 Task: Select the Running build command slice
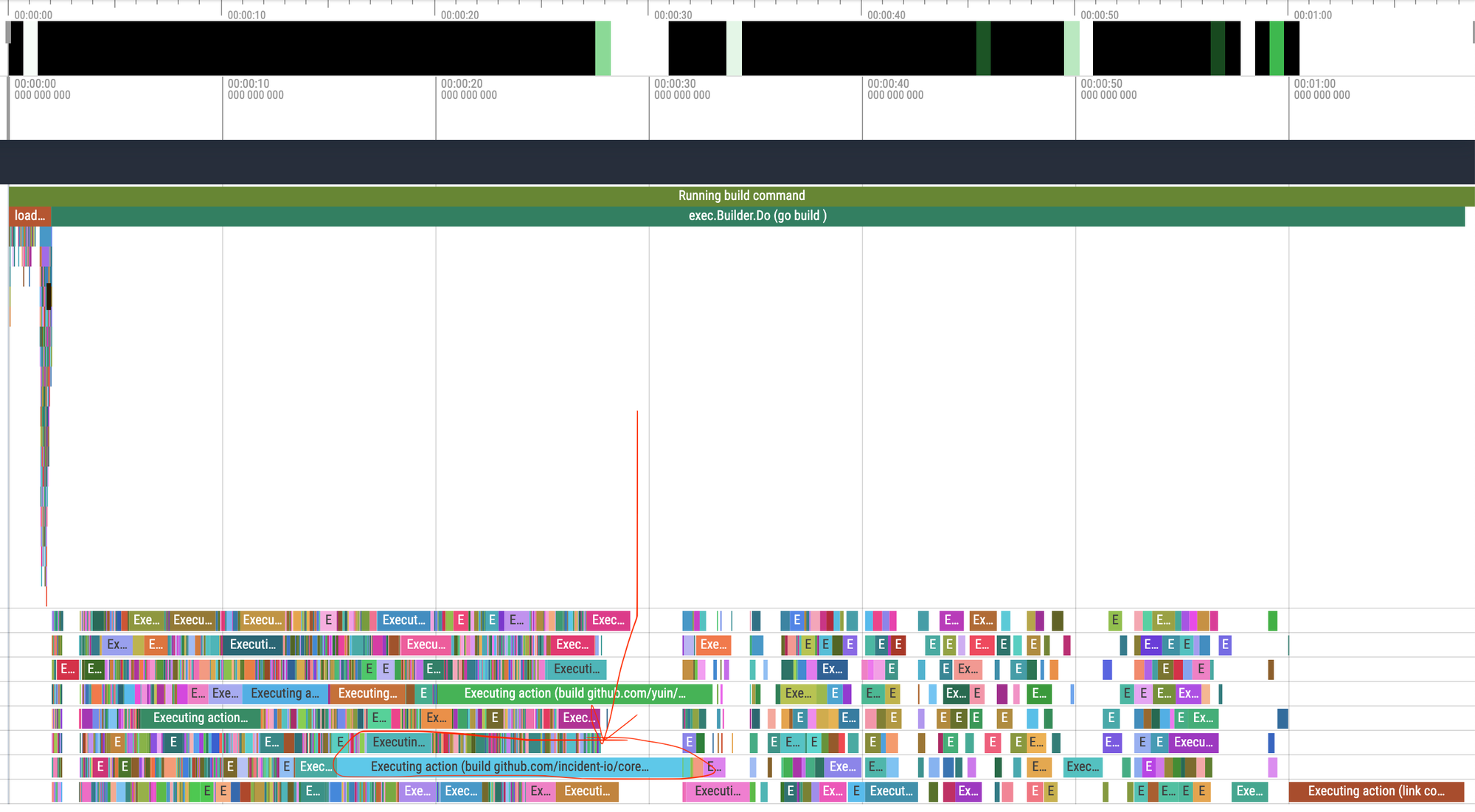pyautogui.click(x=740, y=195)
